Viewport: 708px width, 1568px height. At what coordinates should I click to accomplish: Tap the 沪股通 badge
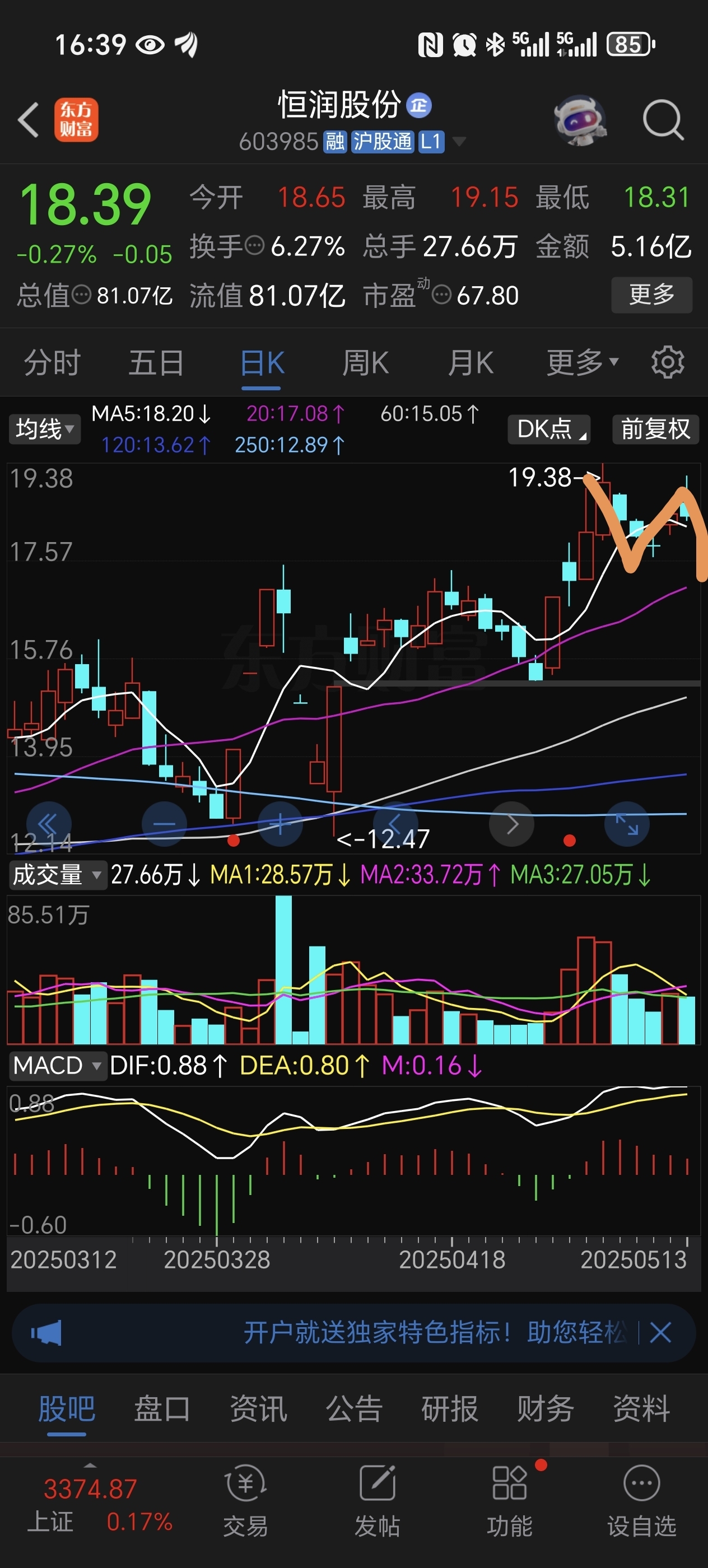click(383, 142)
